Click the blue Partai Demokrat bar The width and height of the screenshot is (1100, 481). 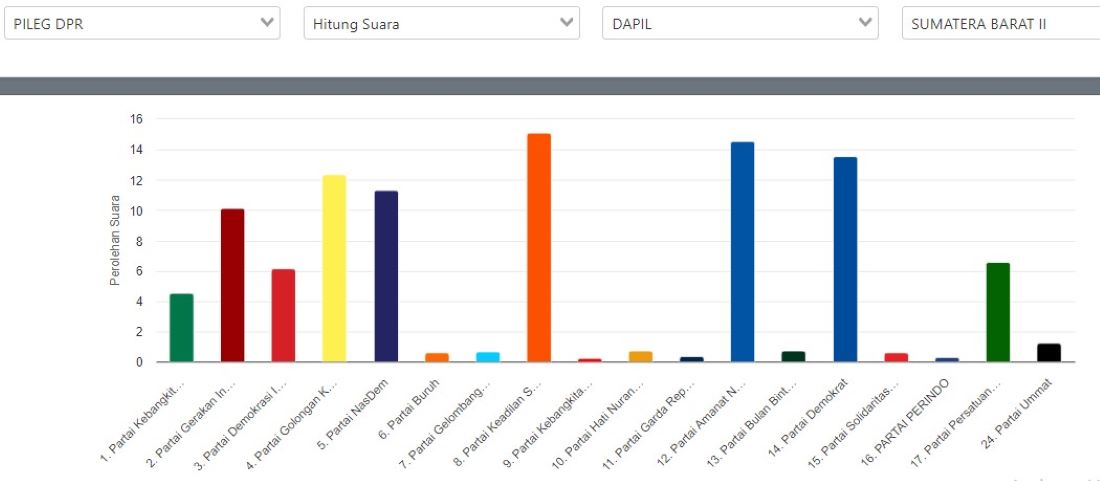[845, 259]
